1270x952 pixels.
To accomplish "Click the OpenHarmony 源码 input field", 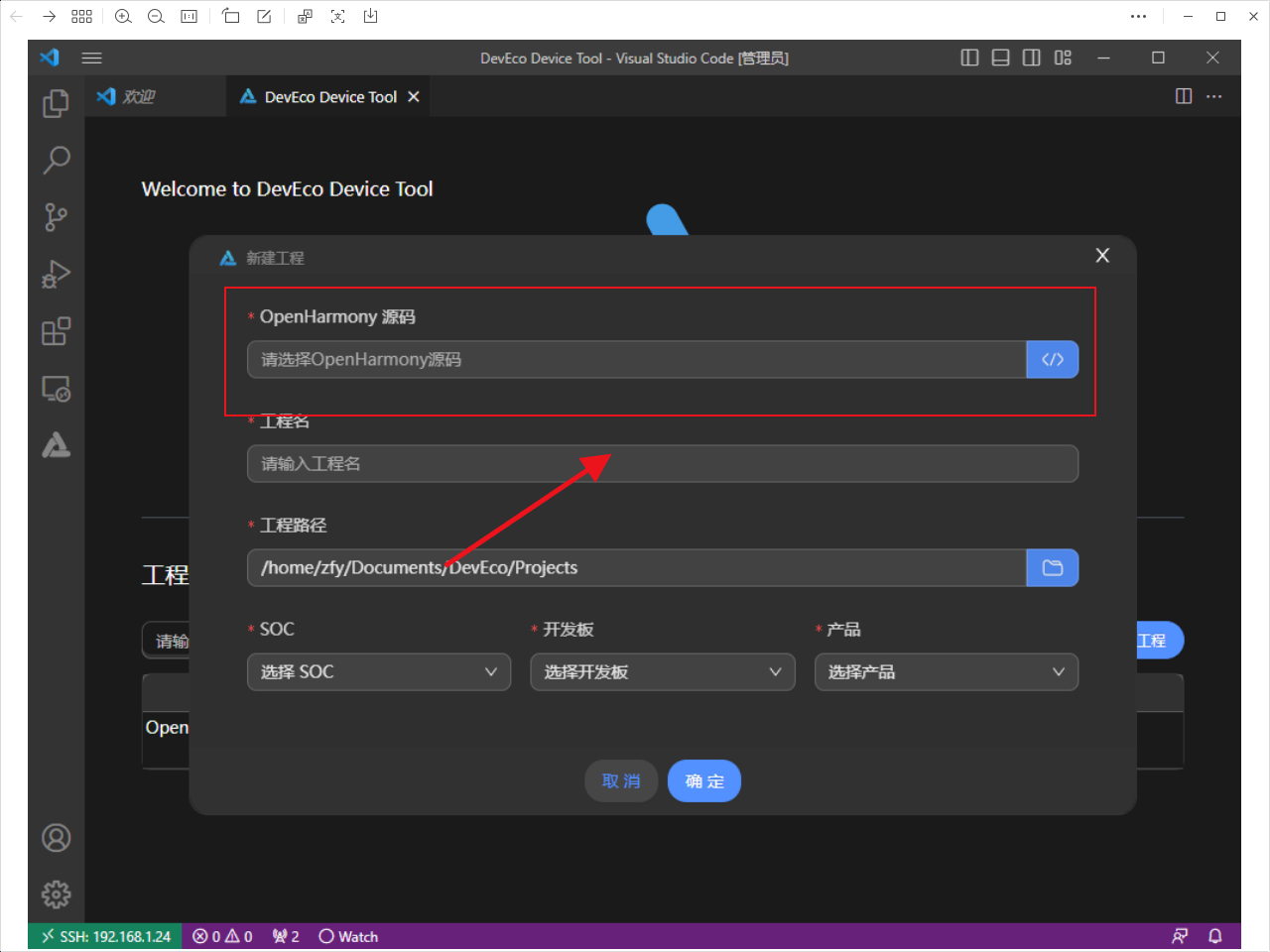I will (636, 359).
